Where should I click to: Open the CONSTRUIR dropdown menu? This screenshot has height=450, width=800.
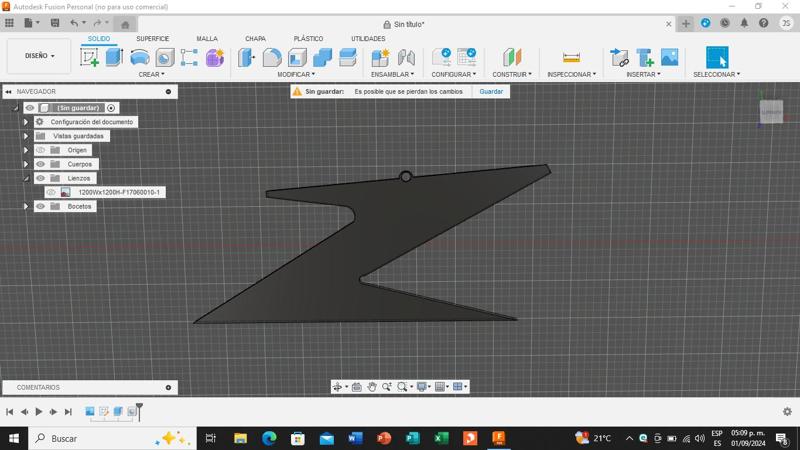[x=512, y=74]
